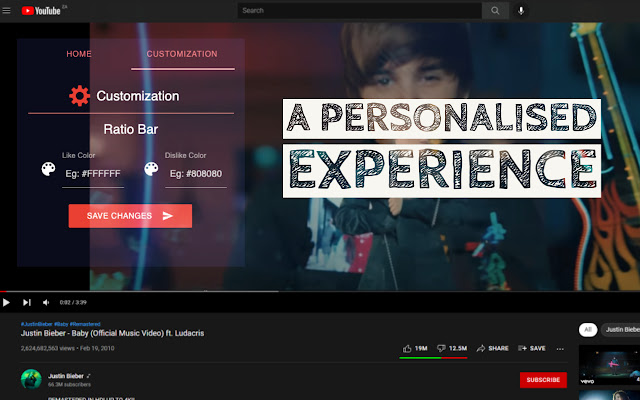Open the three-dot more actions menu
The image size is (640, 400).
[560, 349]
